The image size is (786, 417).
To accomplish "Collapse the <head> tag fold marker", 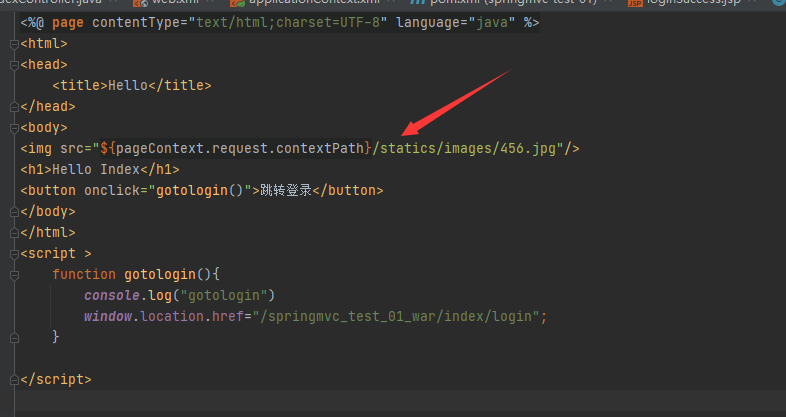I will 14,65.
